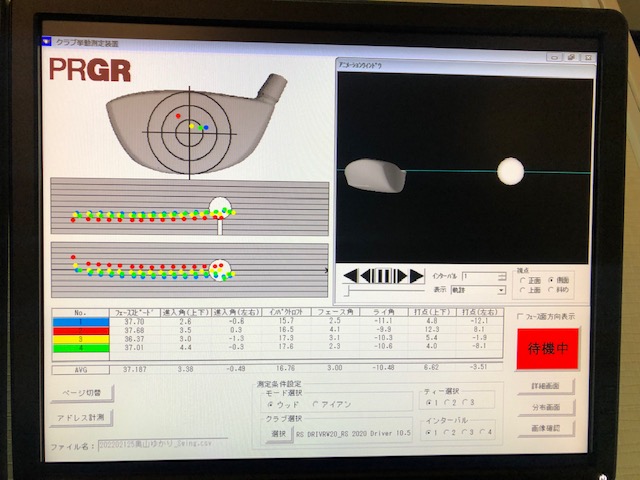
Task: Click the green shot 4 color swatch
Action: tap(81, 348)
